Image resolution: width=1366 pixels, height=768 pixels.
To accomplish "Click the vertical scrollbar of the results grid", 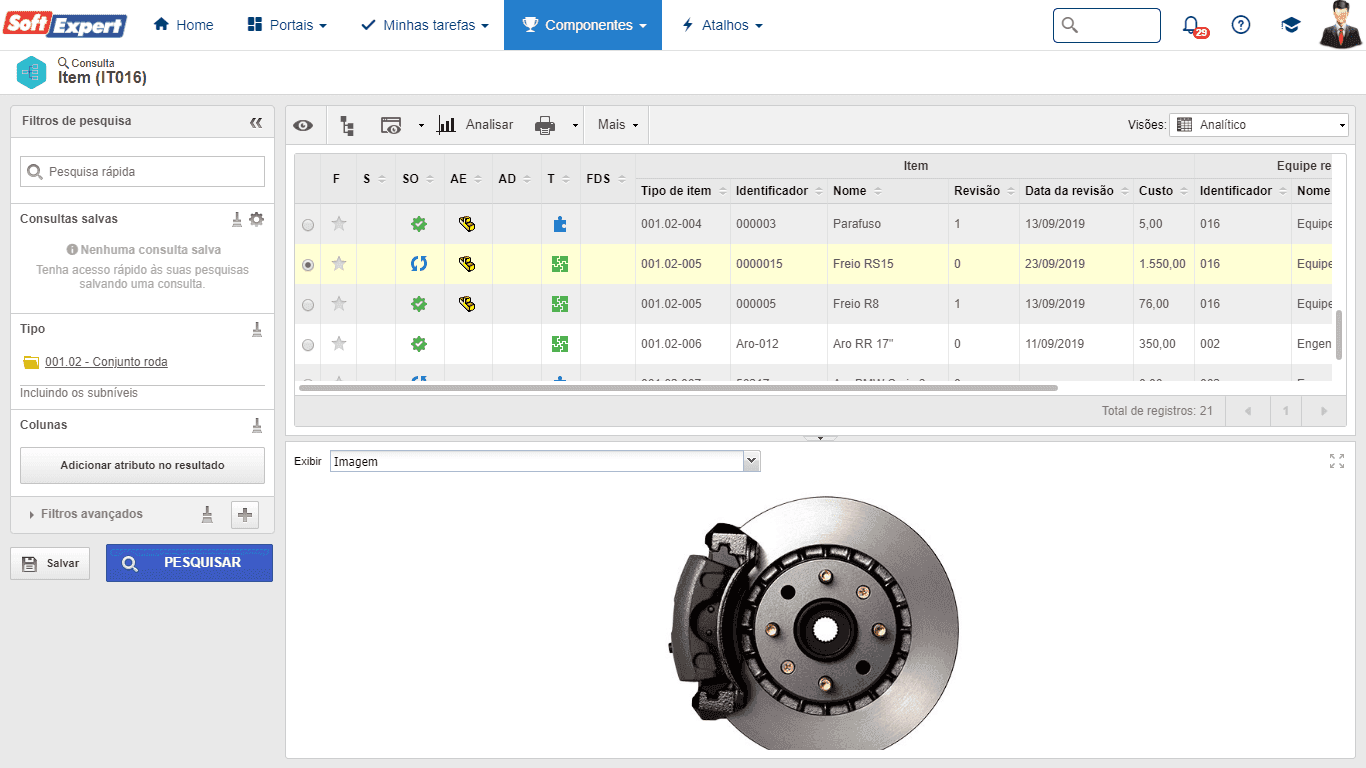I will [x=1339, y=335].
